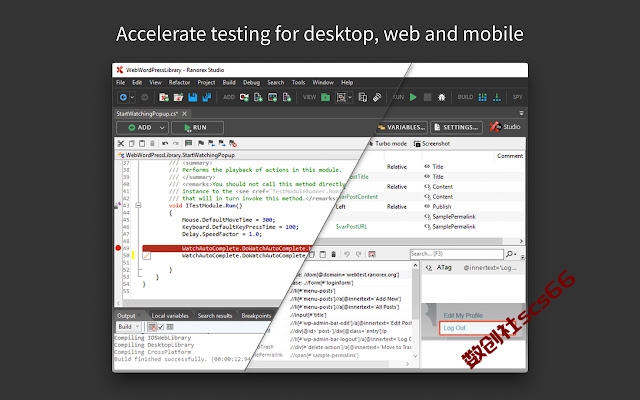This screenshot has width=640, height=400.
Task: Click the plug/connector icon in toolbar
Action: [377, 97]
